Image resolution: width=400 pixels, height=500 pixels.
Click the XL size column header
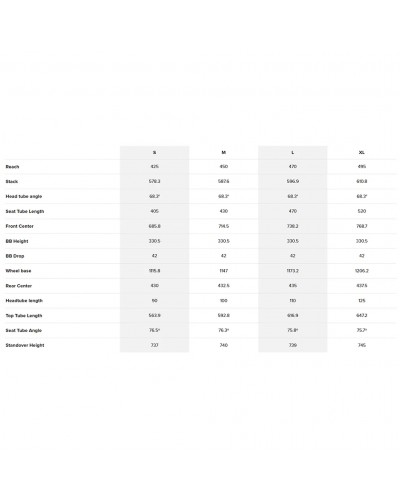tap(362, 152)
